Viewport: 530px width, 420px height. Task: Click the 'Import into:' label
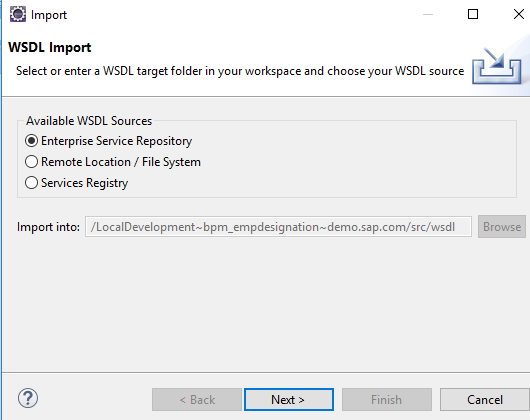48,227
